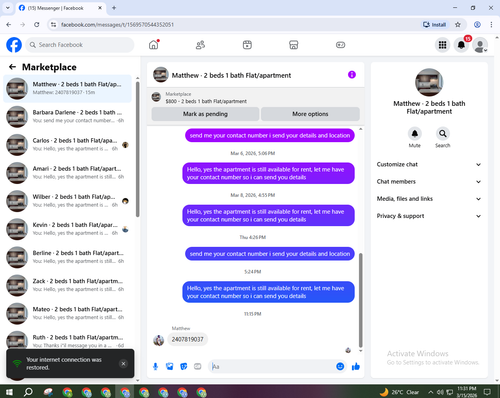
Task: Open the notifications bell with 15 badge
Action: [x=461, y=45]
